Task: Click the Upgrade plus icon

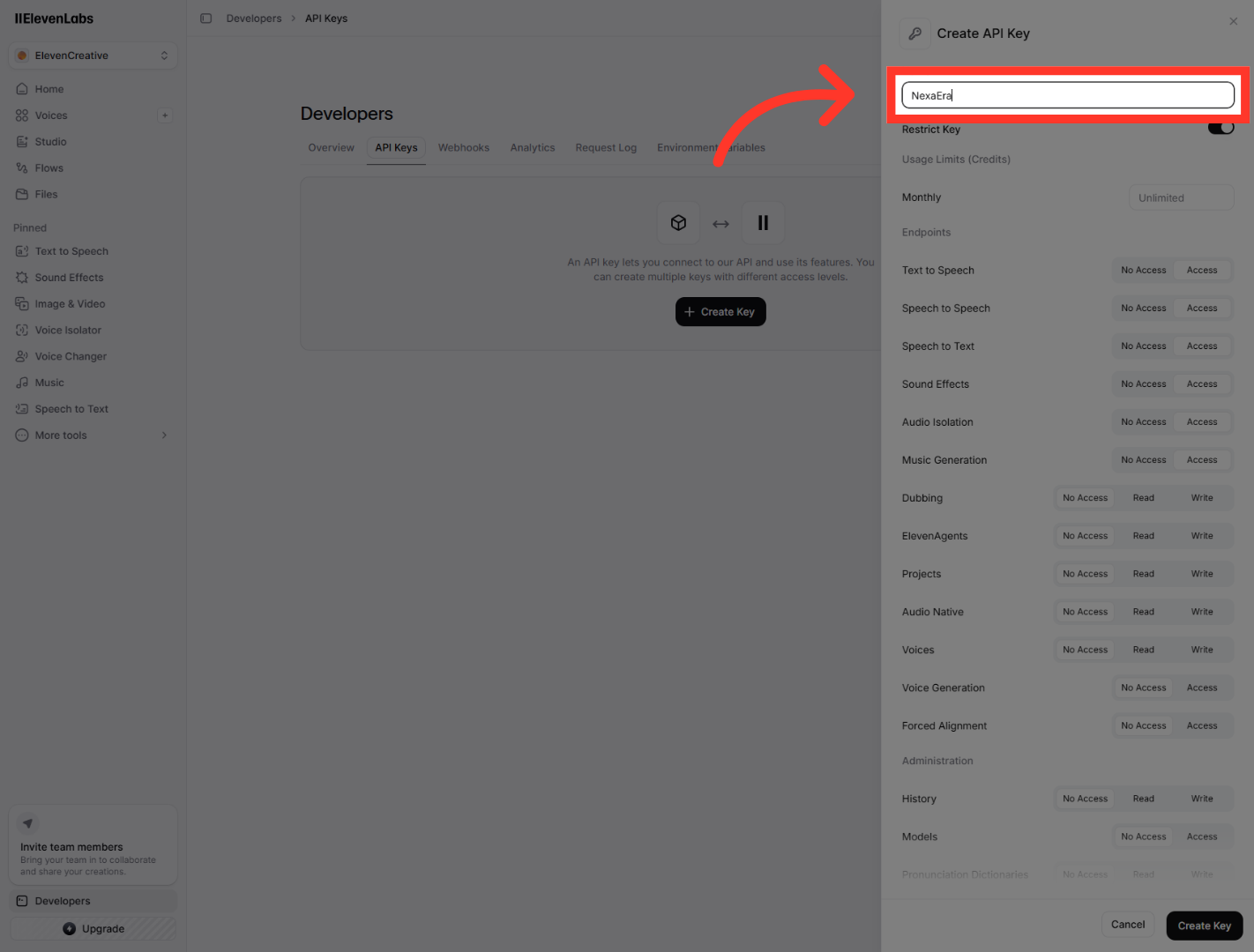Action: (70, 929)
